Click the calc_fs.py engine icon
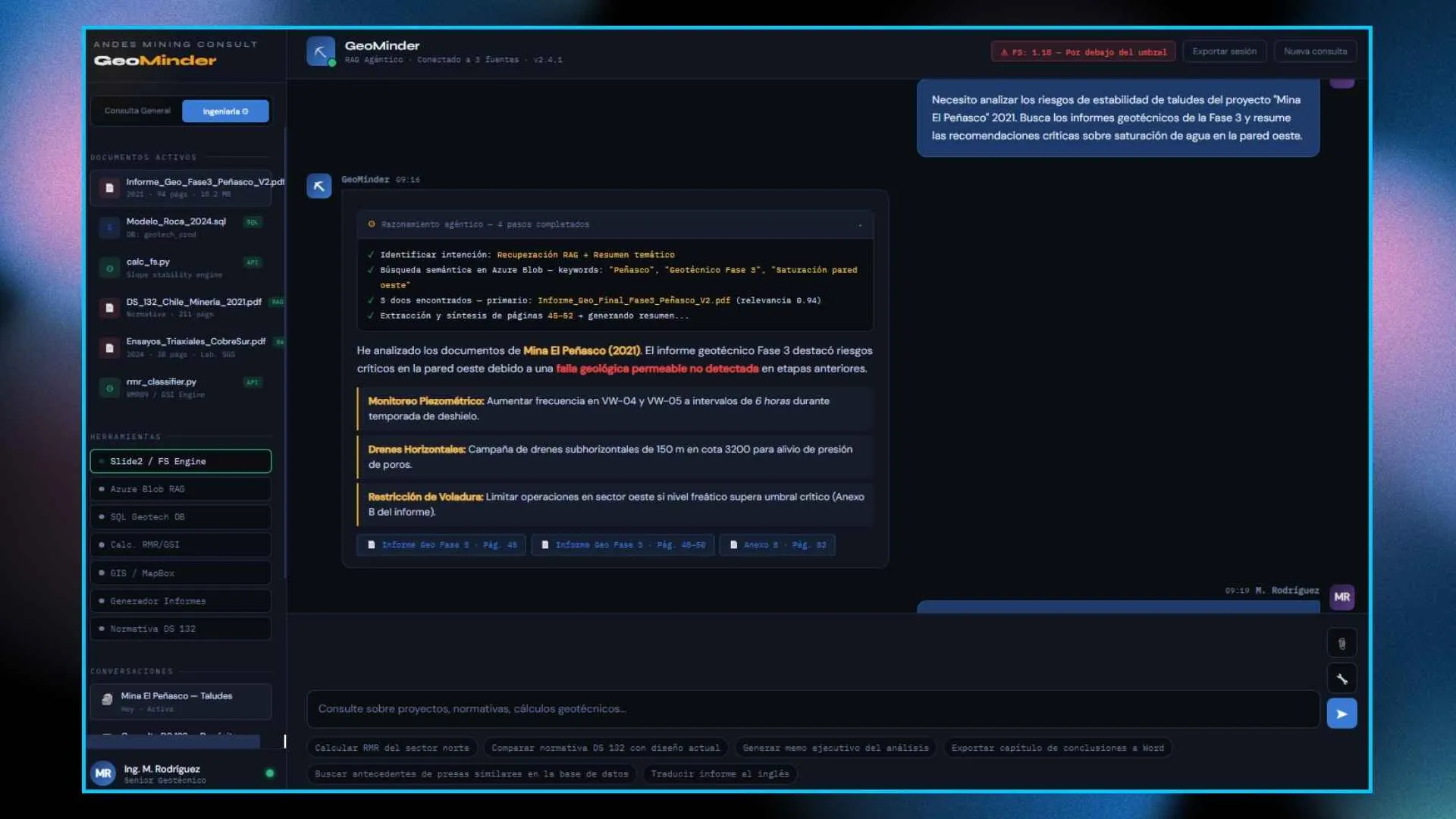The height and width of the screenshot is (819, 1456). tap(109, 268)
